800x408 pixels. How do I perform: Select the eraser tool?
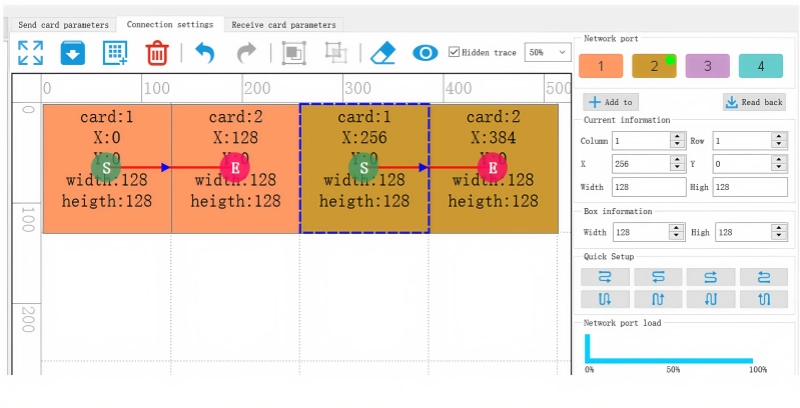(x=383, y=53)
